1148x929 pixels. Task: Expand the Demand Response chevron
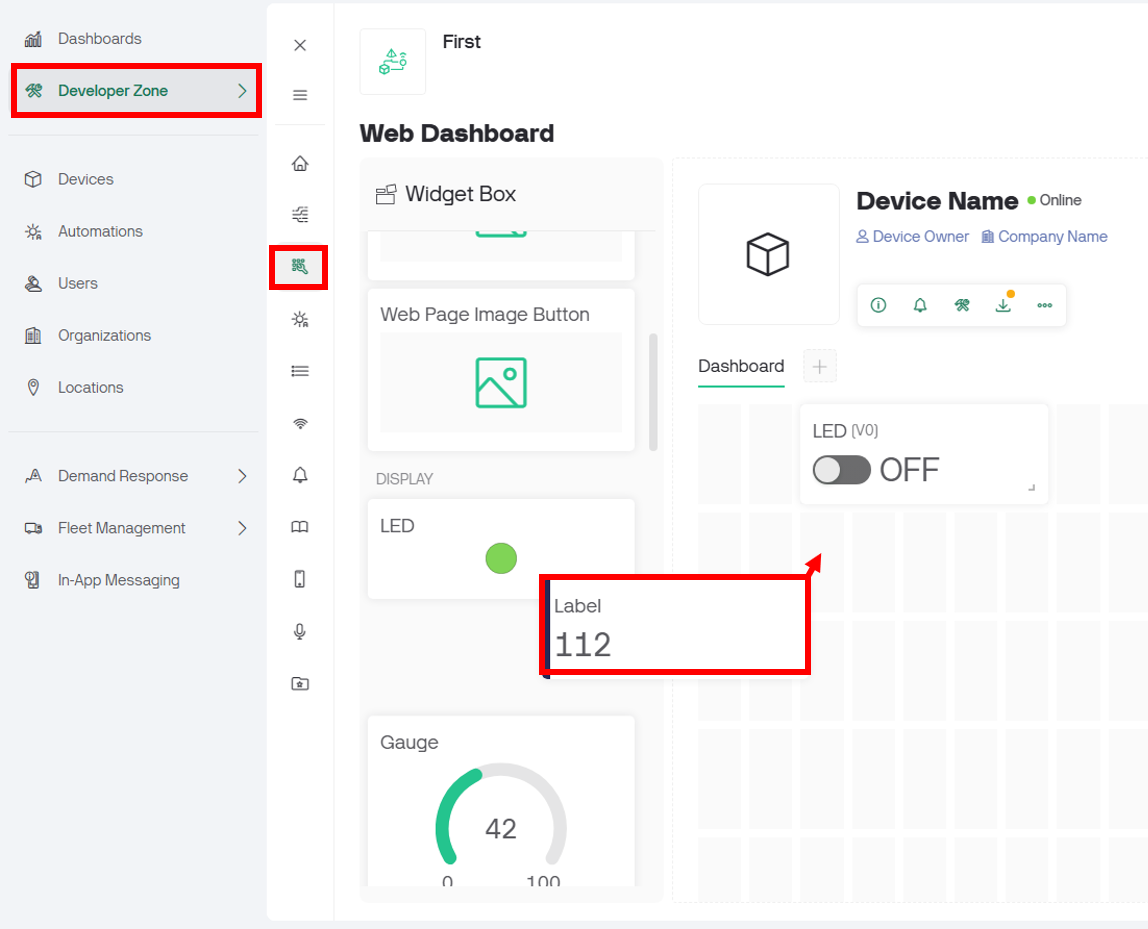(x=242, y=476)
